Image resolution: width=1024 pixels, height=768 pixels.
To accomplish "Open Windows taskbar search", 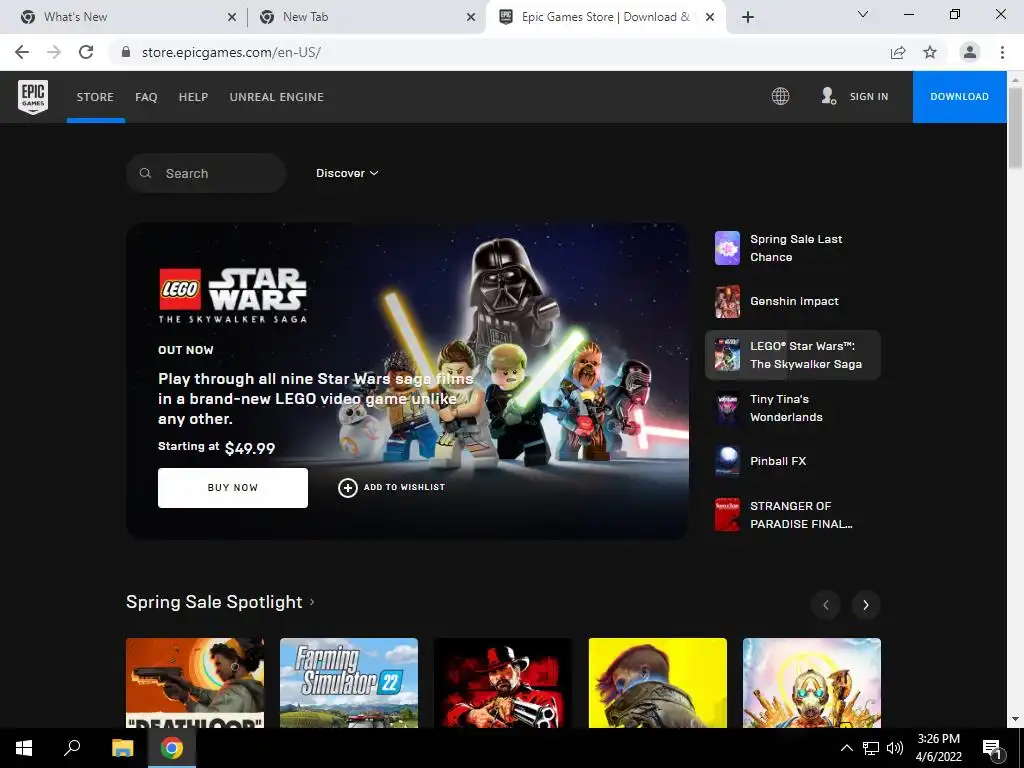I will coord(72,748).
